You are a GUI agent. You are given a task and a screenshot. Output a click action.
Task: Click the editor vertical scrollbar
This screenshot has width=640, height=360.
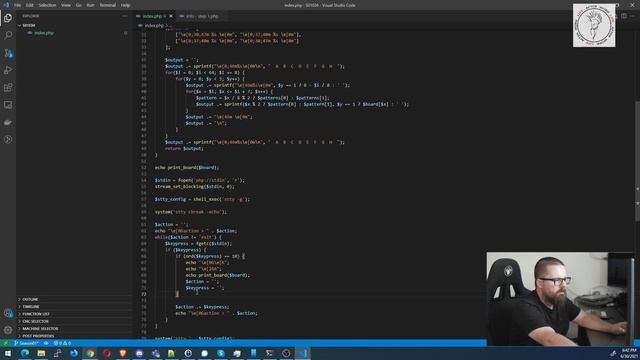pos(637,161)
